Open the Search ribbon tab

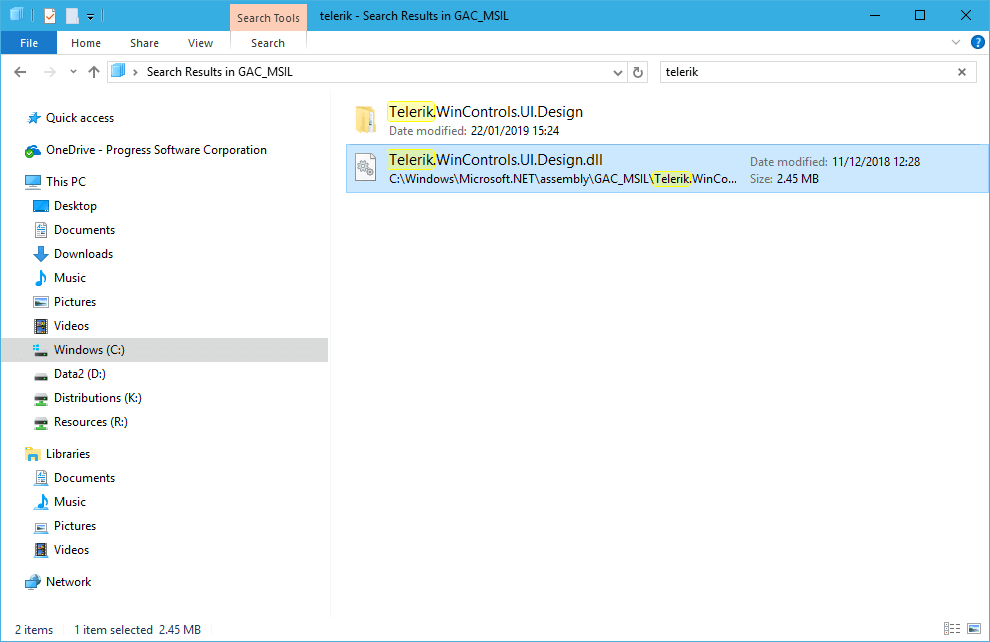pos(268,43)
